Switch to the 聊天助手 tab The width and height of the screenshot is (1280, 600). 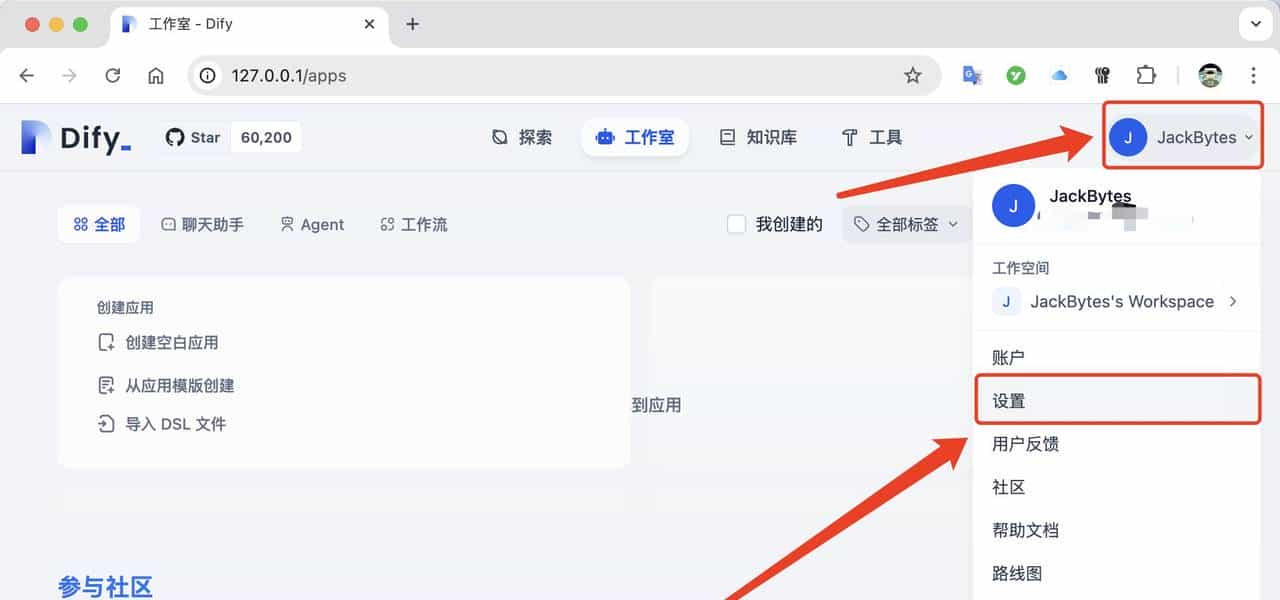tap(203, 224)
